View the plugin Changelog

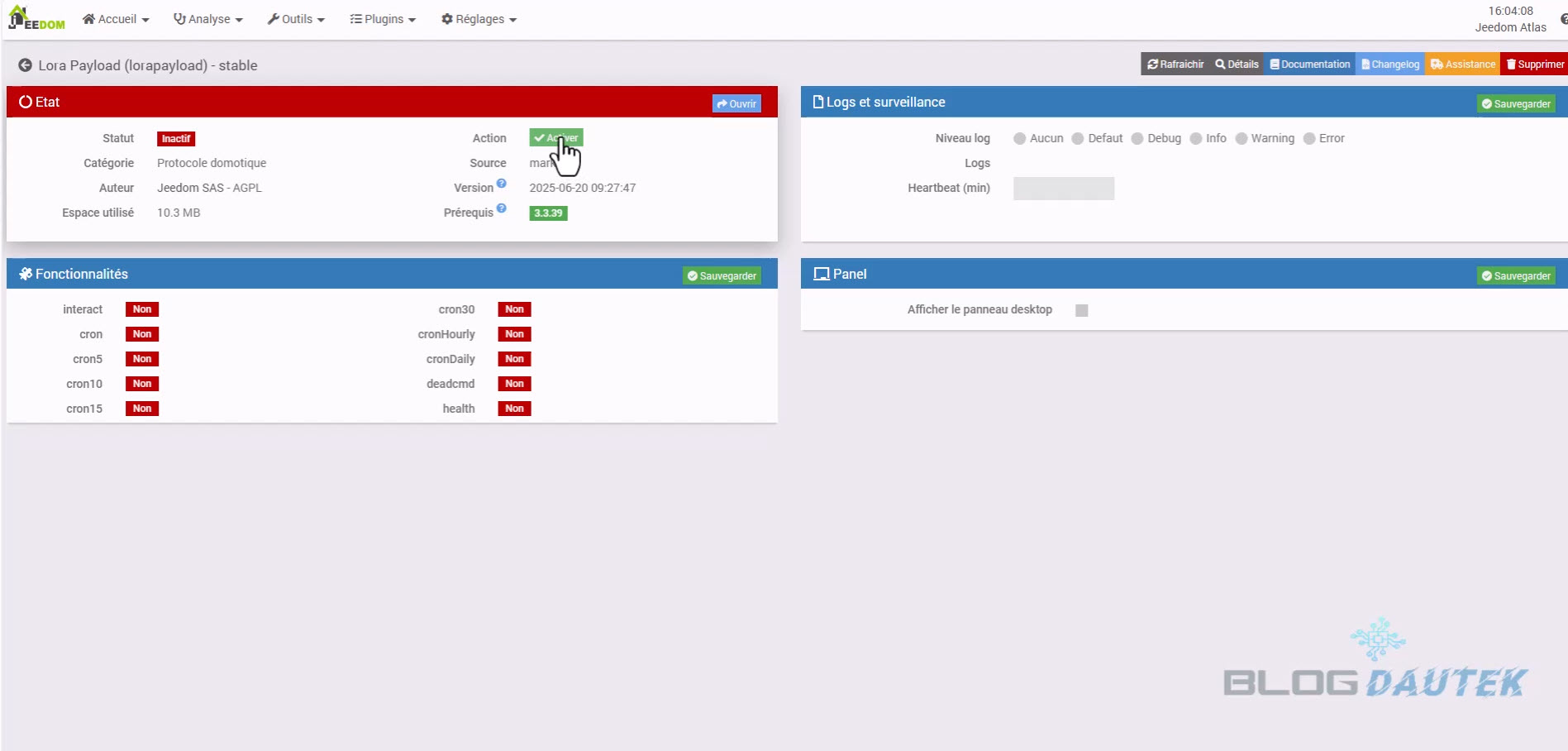tap(1390, 65)
